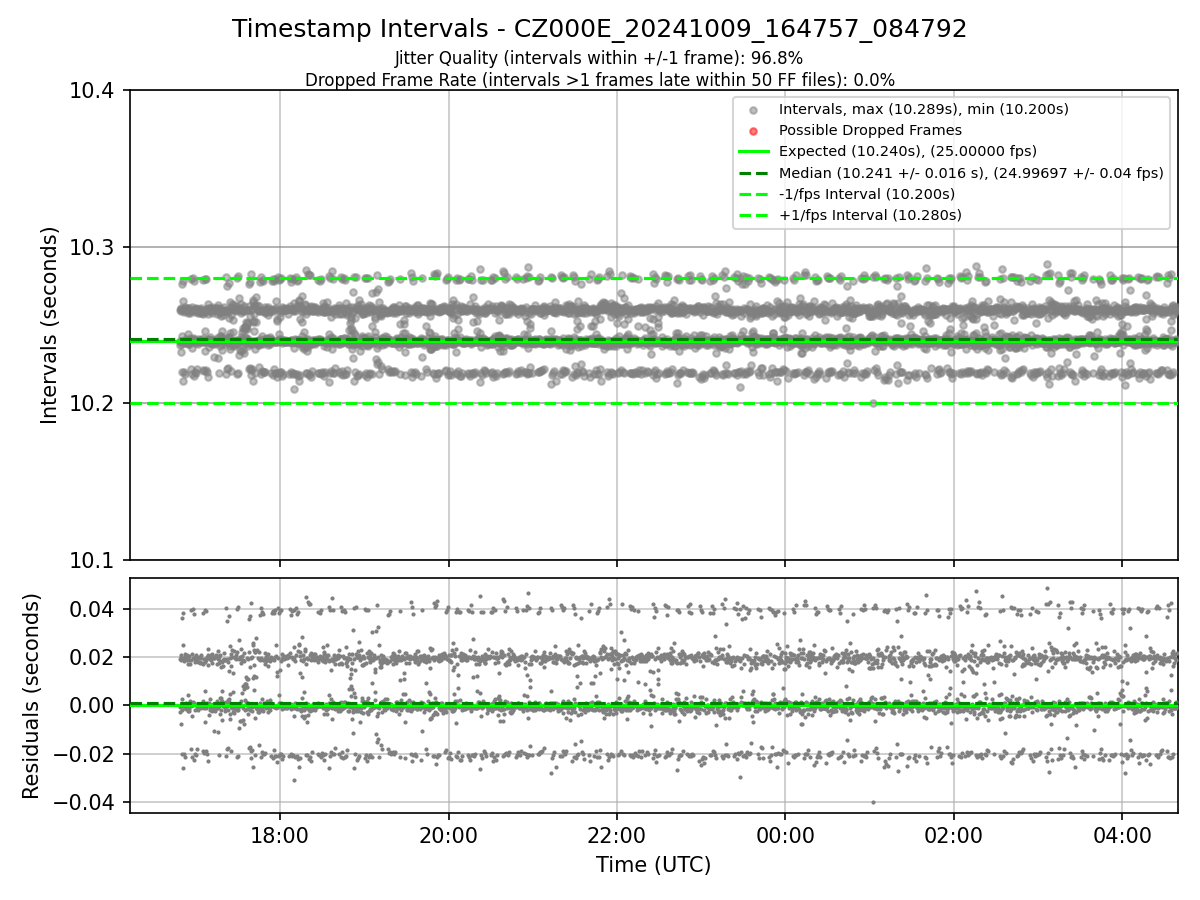This screenshot has height=900, width=1200.
Task: Click the 'Residuals (seconds)' y-axis label
Action: pos(32,696)
